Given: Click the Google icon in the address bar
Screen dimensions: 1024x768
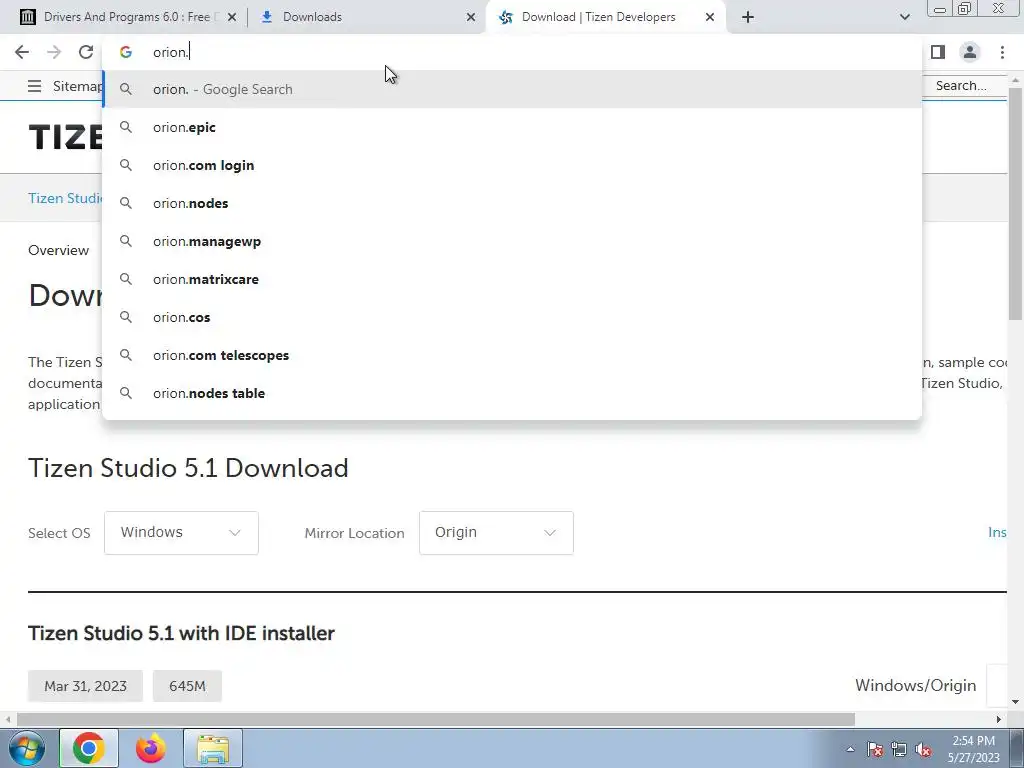Looking at the screenshot, I should [x=126, y=52].
